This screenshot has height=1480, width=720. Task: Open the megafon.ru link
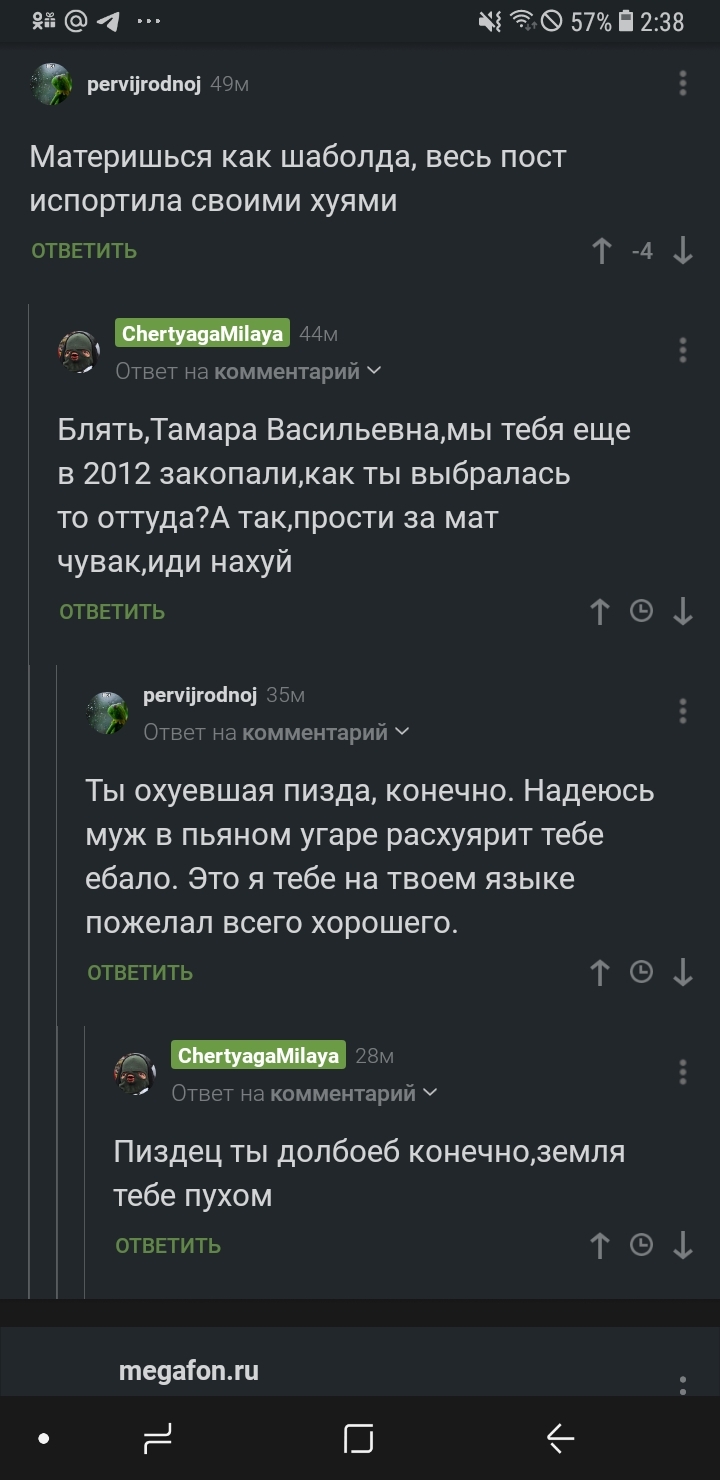(x=189, y=1370)
